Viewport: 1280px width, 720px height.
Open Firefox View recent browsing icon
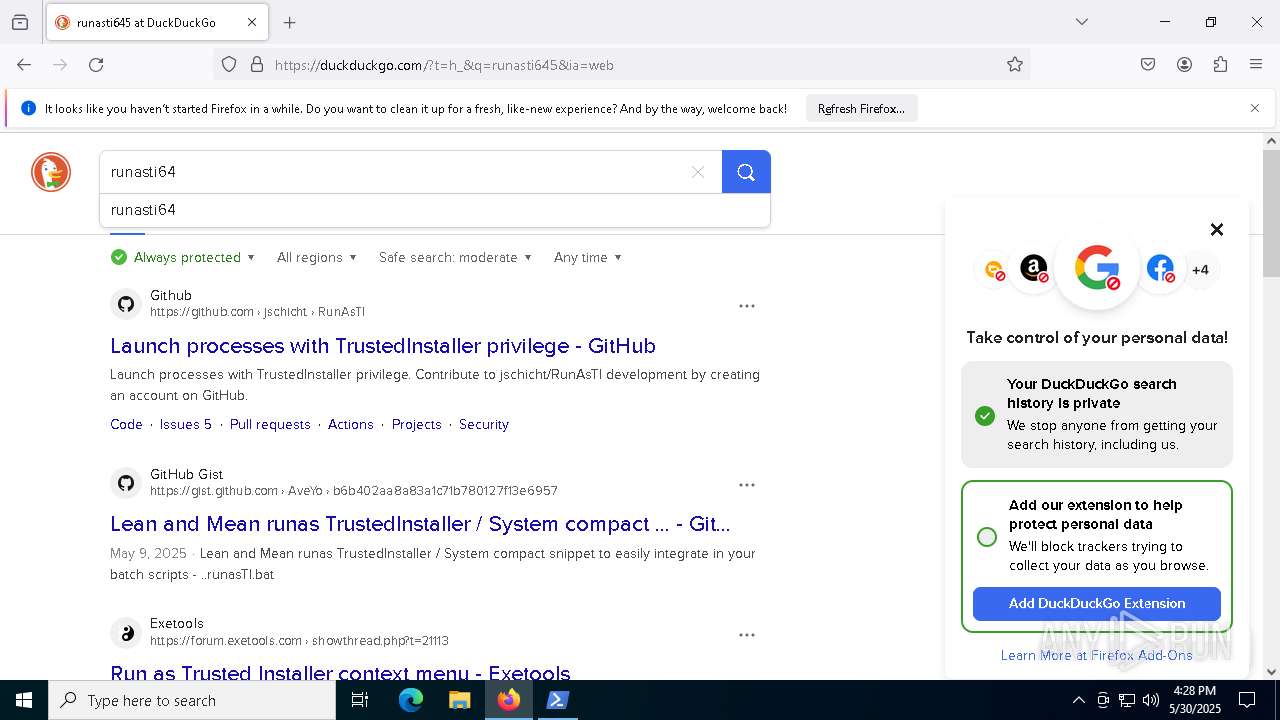pyautogui.click(x=20, y=22)
